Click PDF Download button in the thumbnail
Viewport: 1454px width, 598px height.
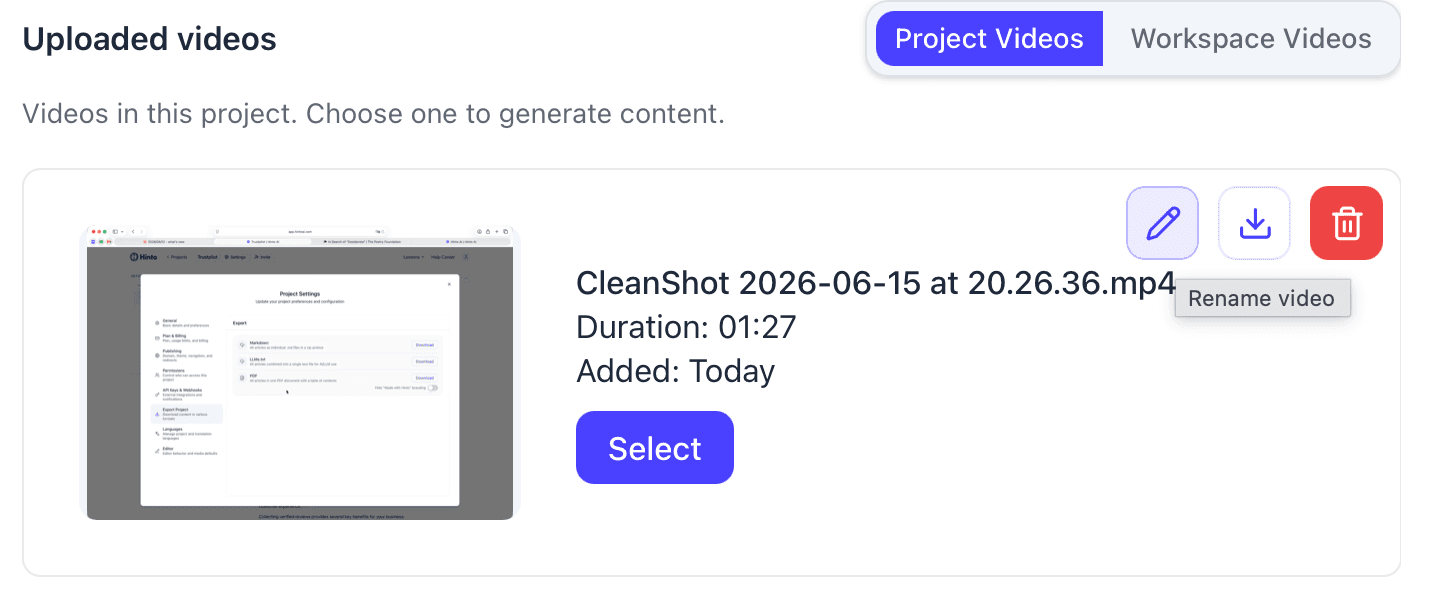[x=425, y=378]
